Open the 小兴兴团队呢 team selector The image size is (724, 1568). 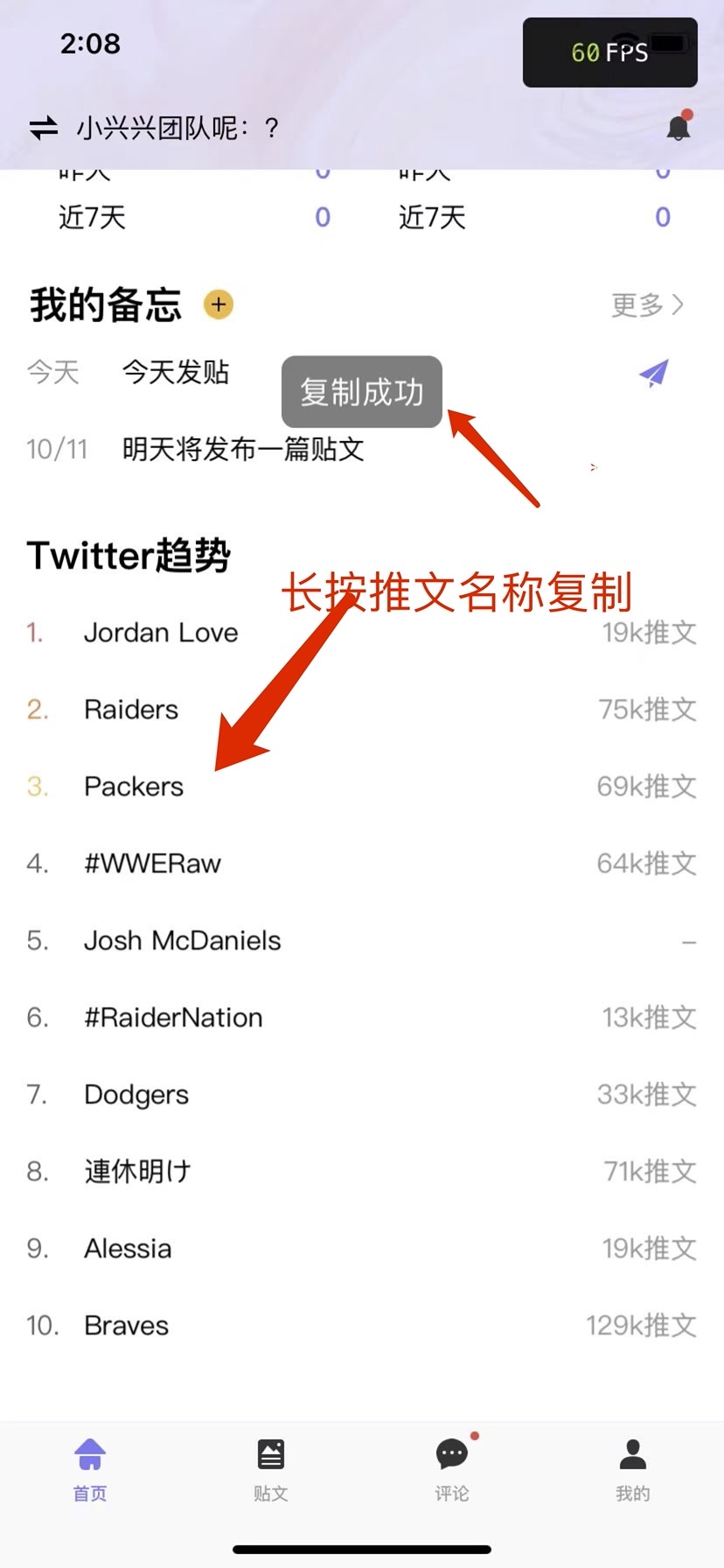pos(178,129)
